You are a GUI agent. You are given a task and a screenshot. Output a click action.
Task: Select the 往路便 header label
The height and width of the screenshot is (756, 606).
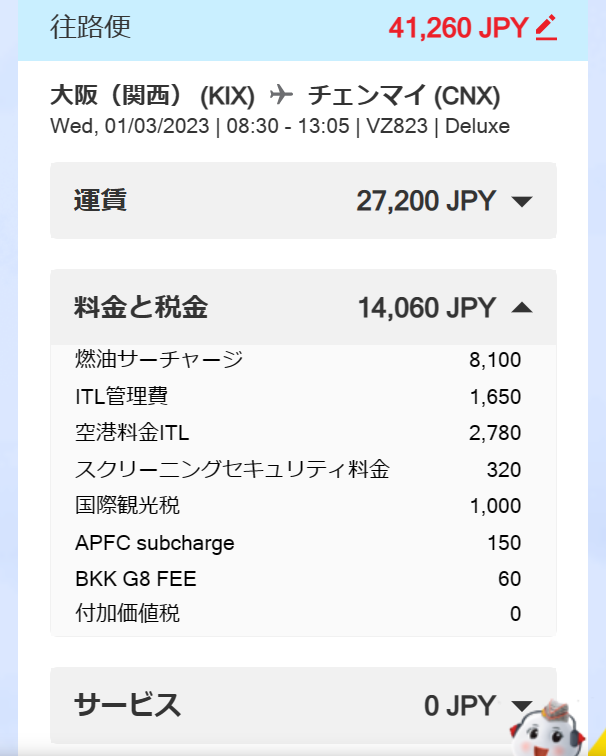90,27
